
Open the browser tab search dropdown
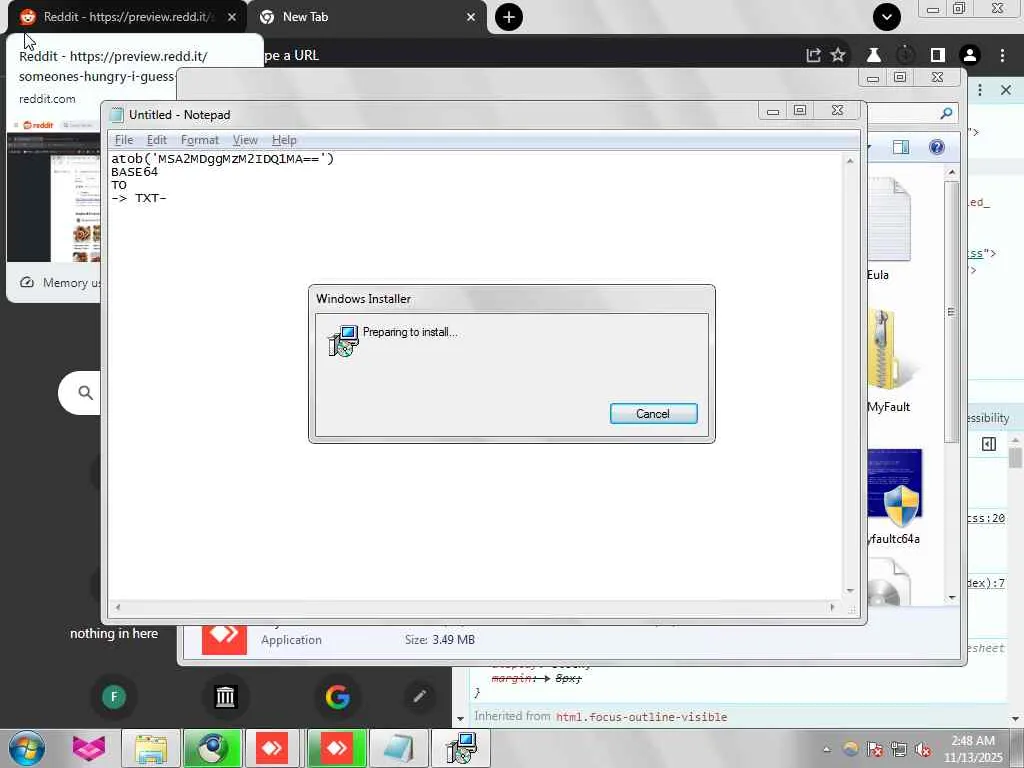(x=886, y=17)
